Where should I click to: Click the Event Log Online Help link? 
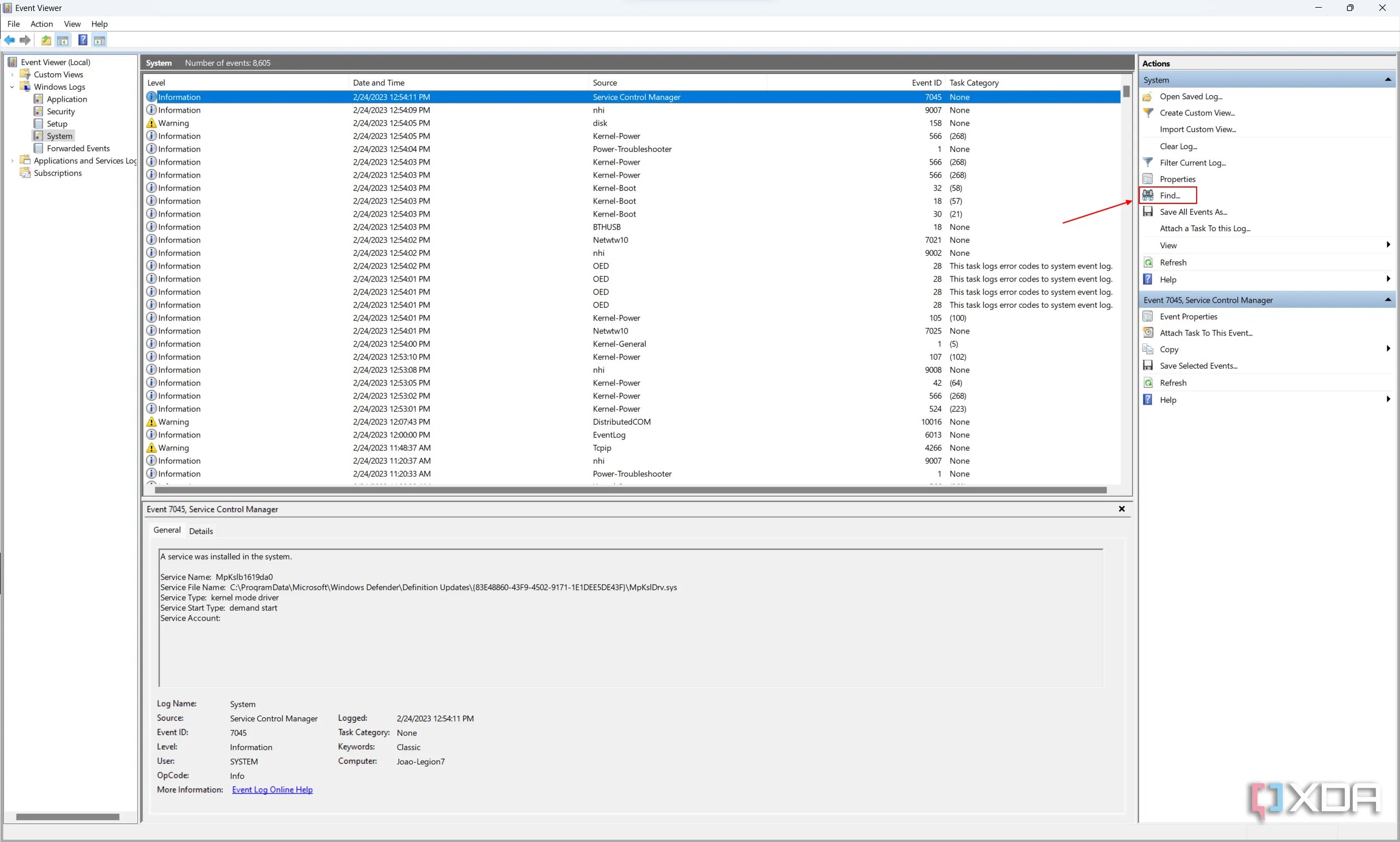[272, 789]
